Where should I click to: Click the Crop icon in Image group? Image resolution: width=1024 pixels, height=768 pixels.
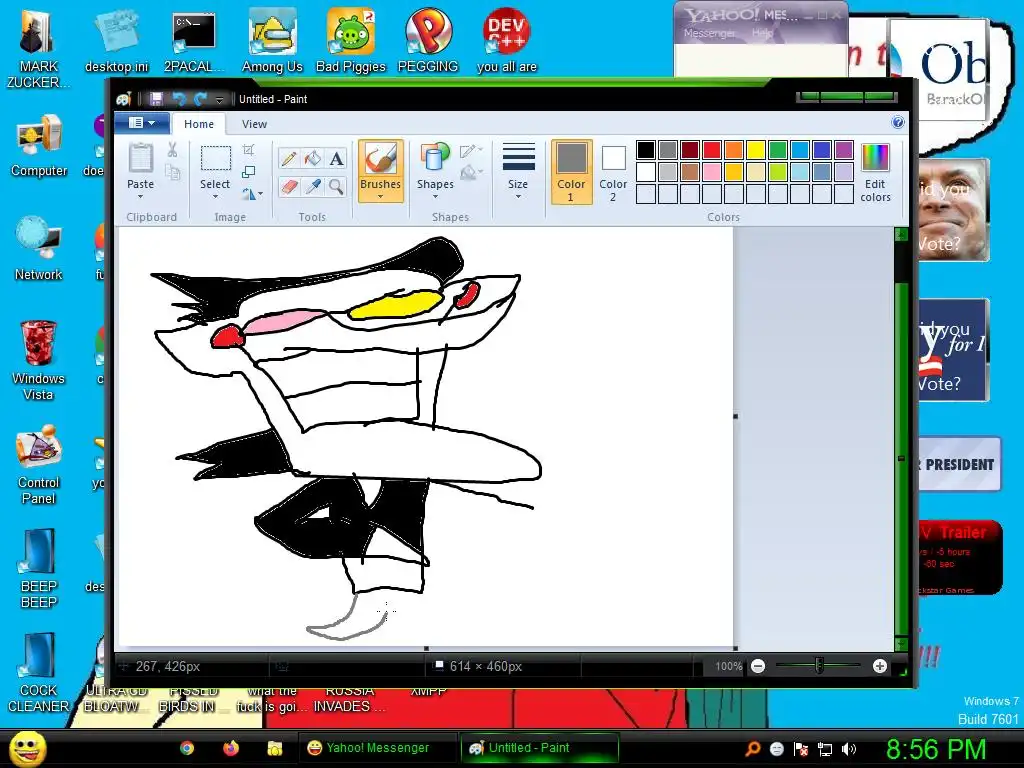[248, 150]
